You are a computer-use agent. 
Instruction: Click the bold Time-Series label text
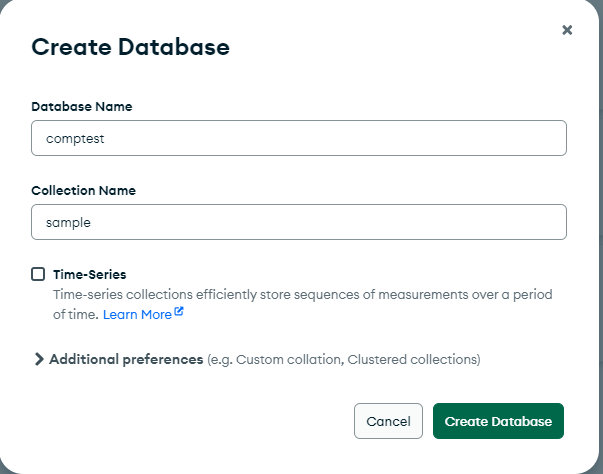tap(89, 274)
